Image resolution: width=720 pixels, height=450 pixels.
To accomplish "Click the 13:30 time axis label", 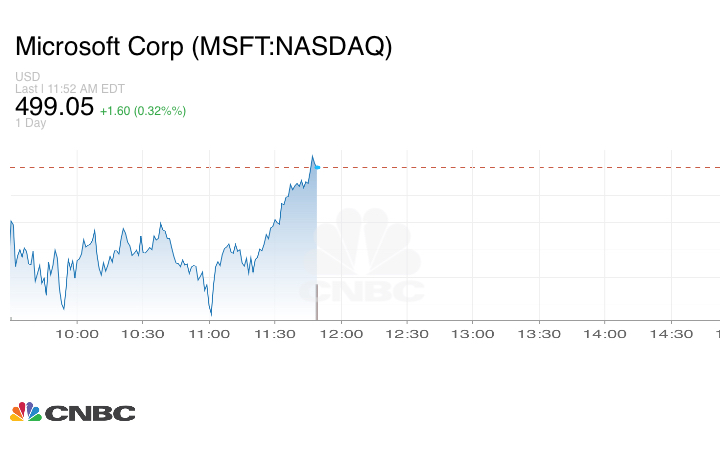I will (x=539, y=333).
